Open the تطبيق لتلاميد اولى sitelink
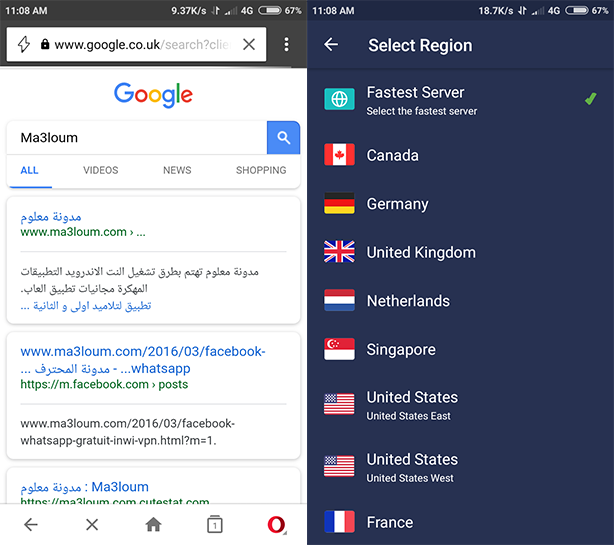This screenshot has height=545, width=614. click(86, 306)
